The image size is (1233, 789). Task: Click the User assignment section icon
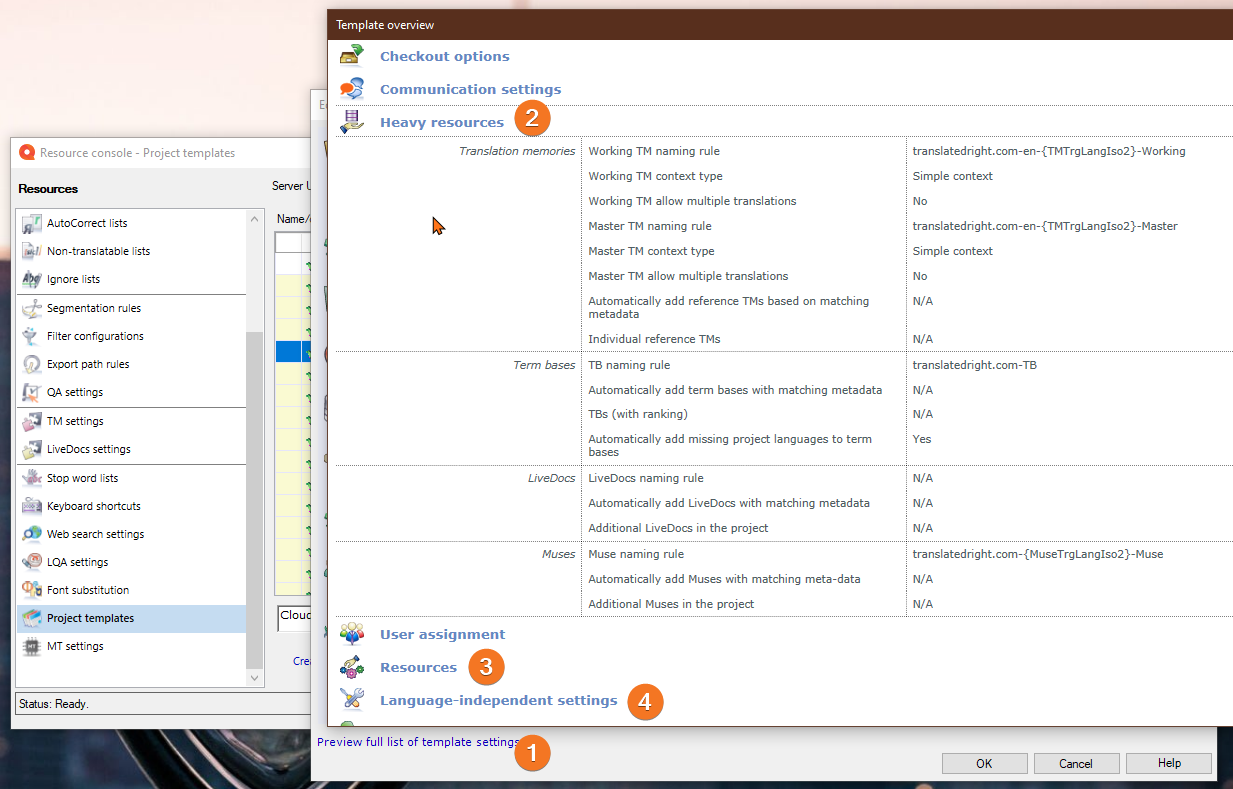click(x=351, y=634)
